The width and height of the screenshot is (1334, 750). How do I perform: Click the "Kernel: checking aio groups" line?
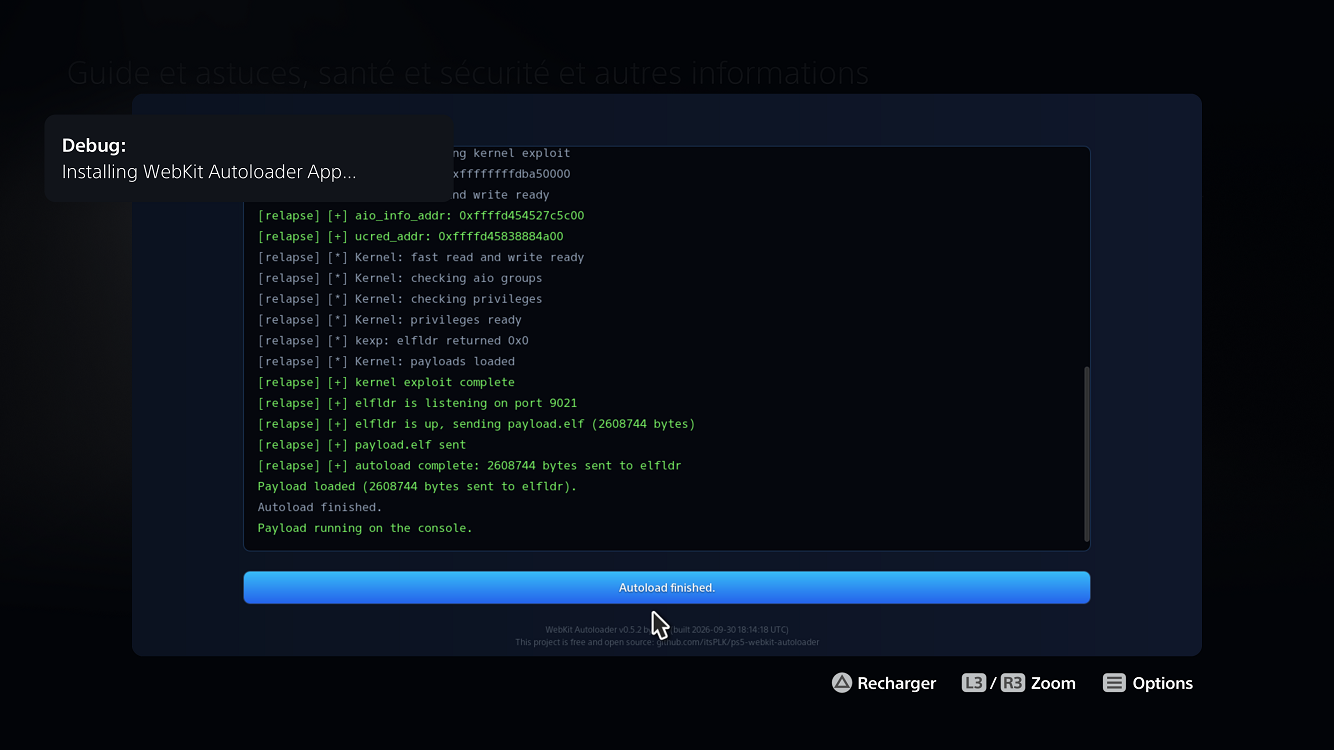point(400,278)
